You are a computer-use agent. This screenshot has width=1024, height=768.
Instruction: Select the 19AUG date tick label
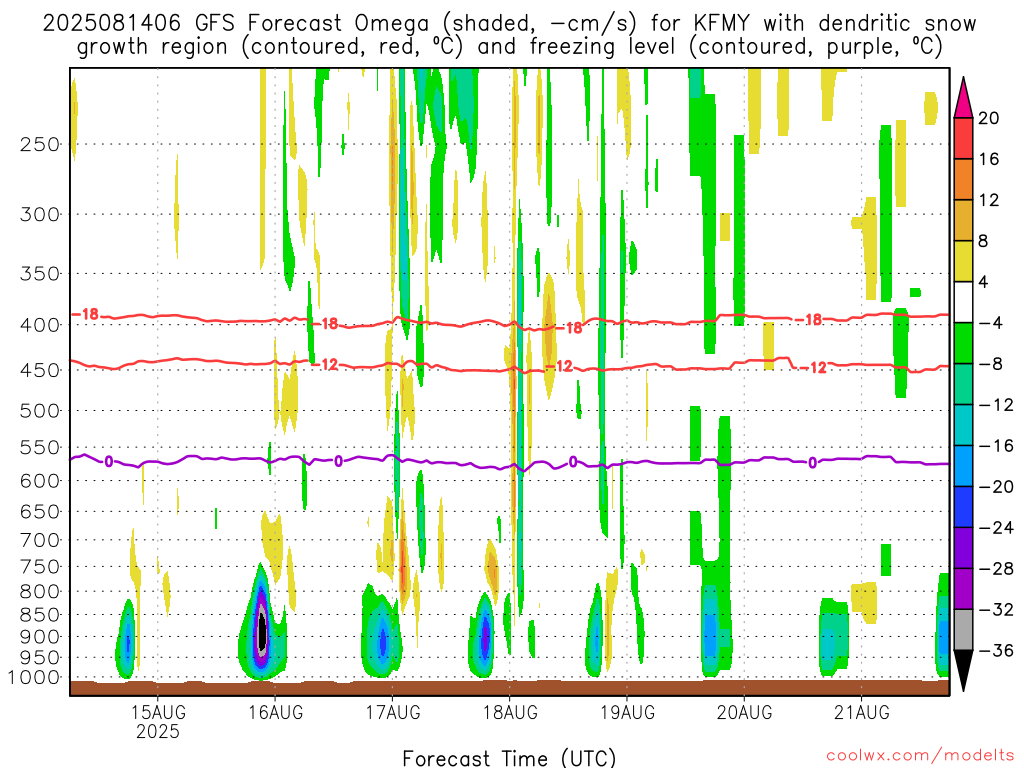[x=627, y=711]
